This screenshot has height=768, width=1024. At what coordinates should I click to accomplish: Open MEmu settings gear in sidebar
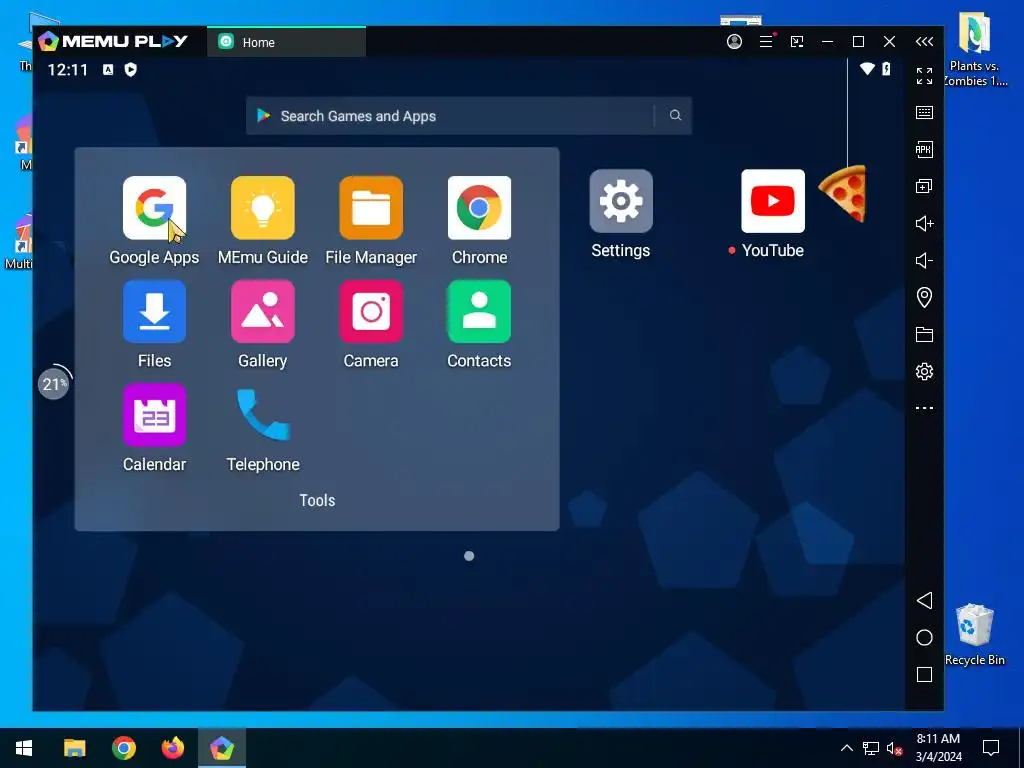click(924, 372)
